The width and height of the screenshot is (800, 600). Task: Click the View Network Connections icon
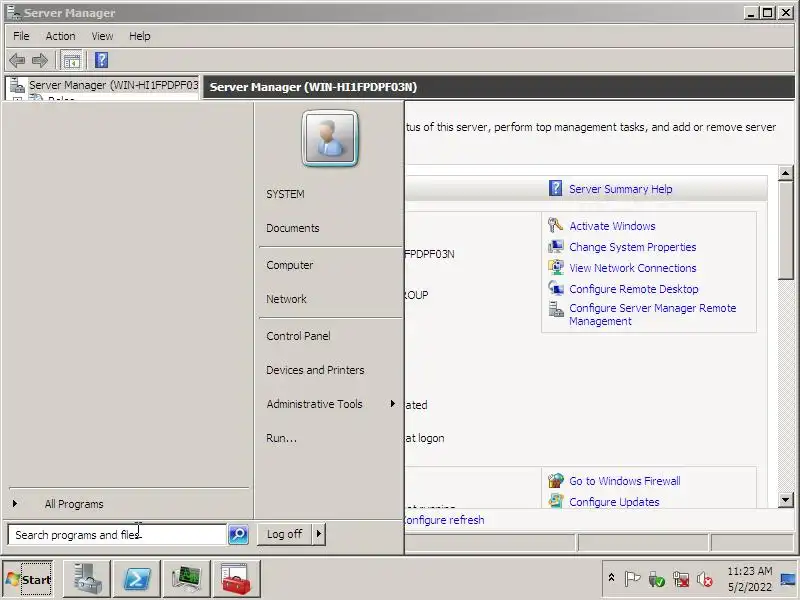555,267
